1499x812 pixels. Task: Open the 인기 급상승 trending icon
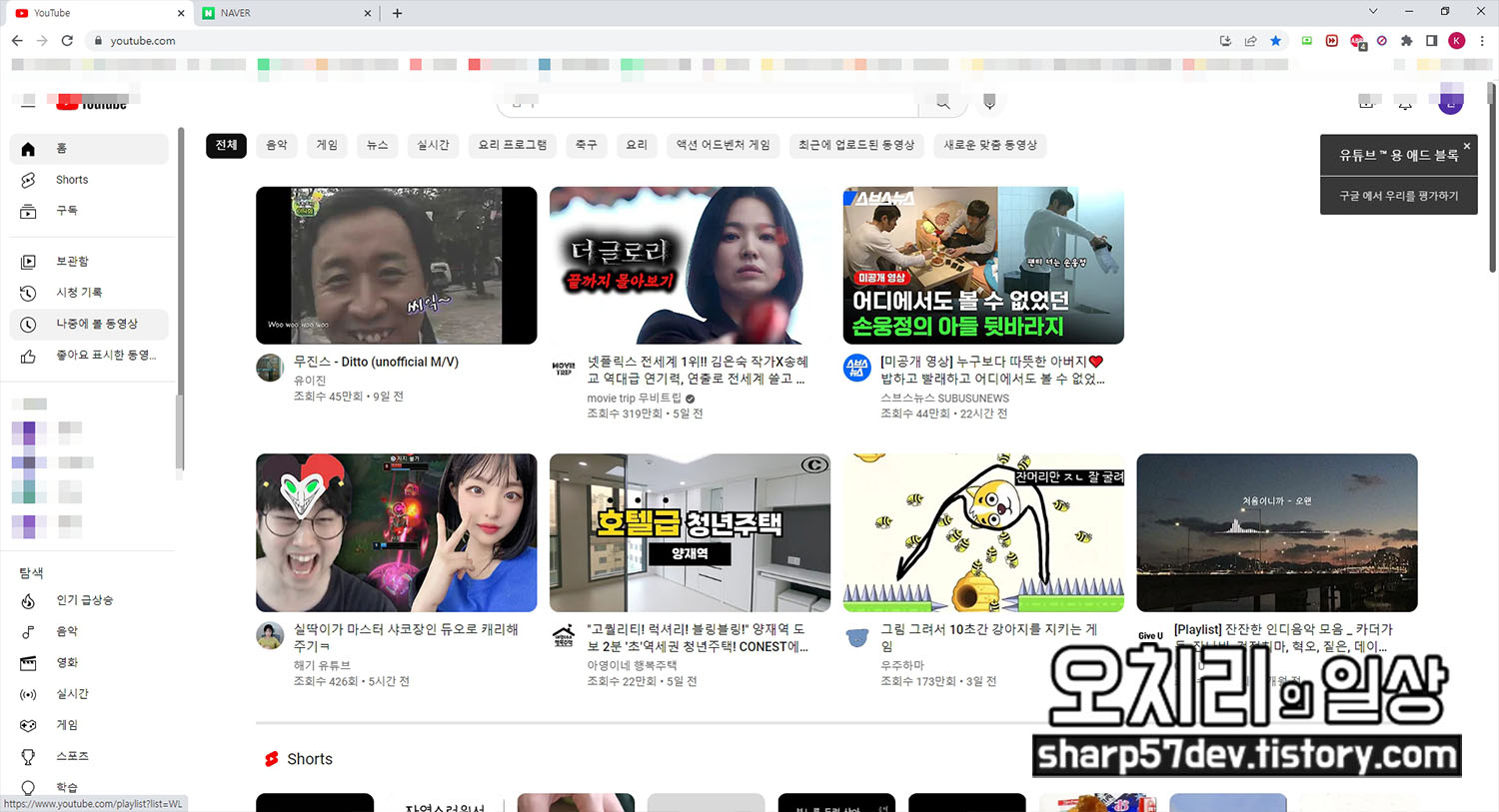pyautogui.click(x=28, y=600)
